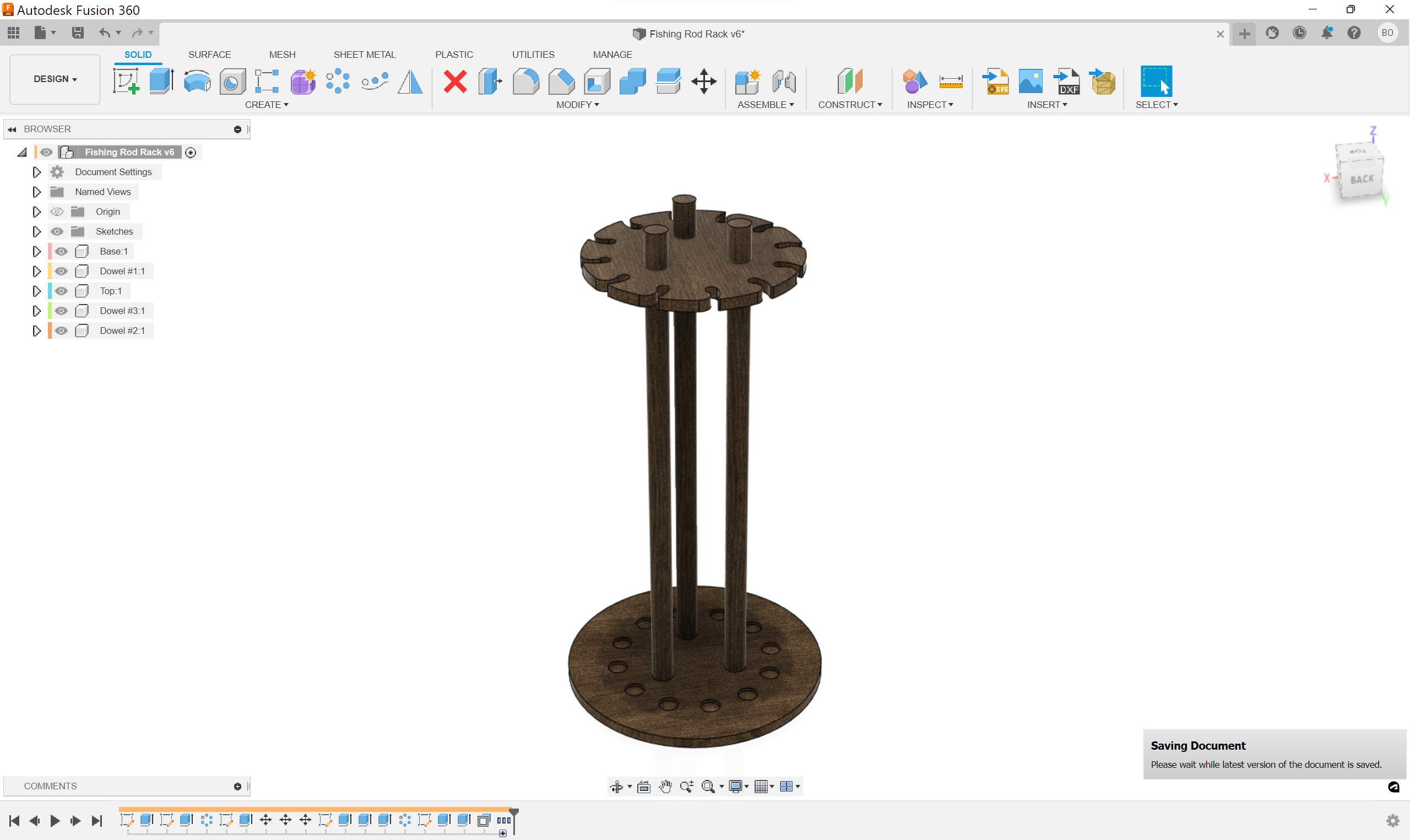Image resolution: width=1410 pixels, height=840 pixels.
Task: Open the DESIGN workspace switcher
Action: 54,79
